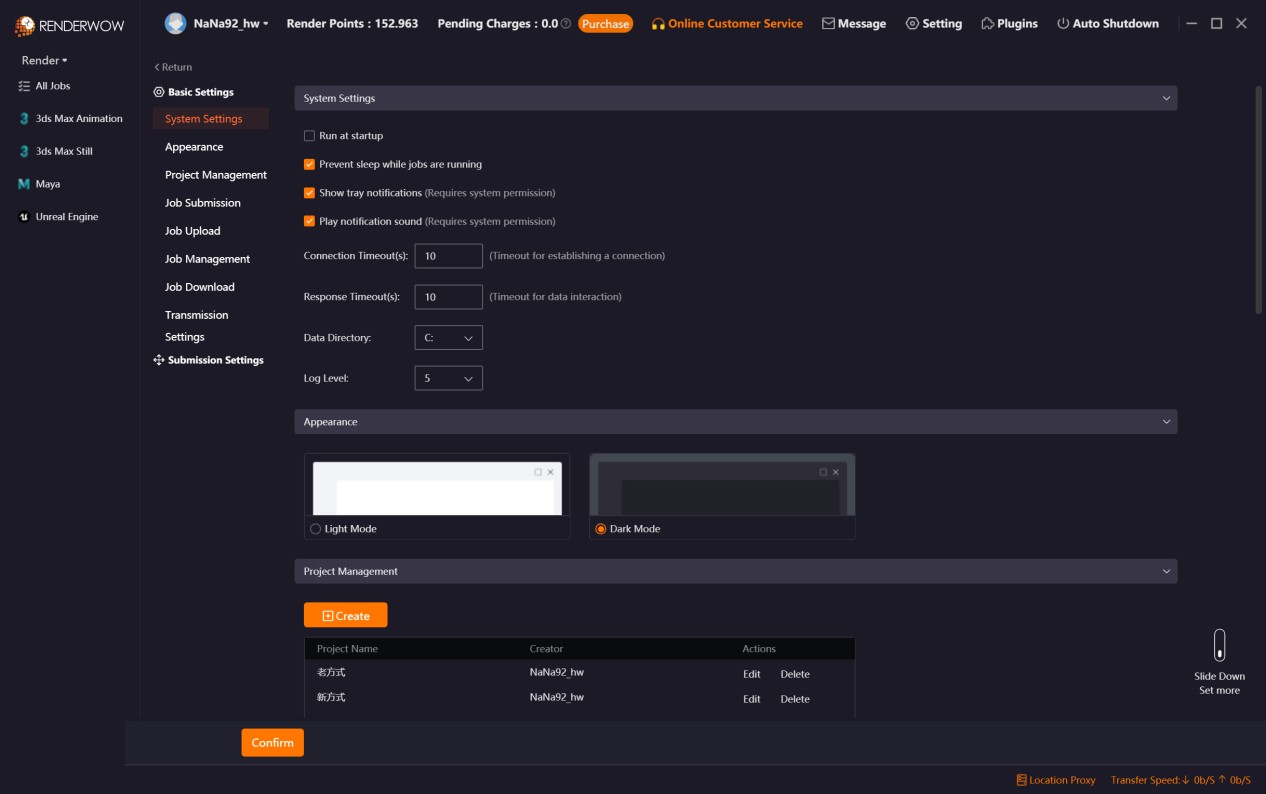Image resolution: width=1266 pixels, height=794 pixels.
Task: Go to Appearance in settings menu
Action: 194,147
